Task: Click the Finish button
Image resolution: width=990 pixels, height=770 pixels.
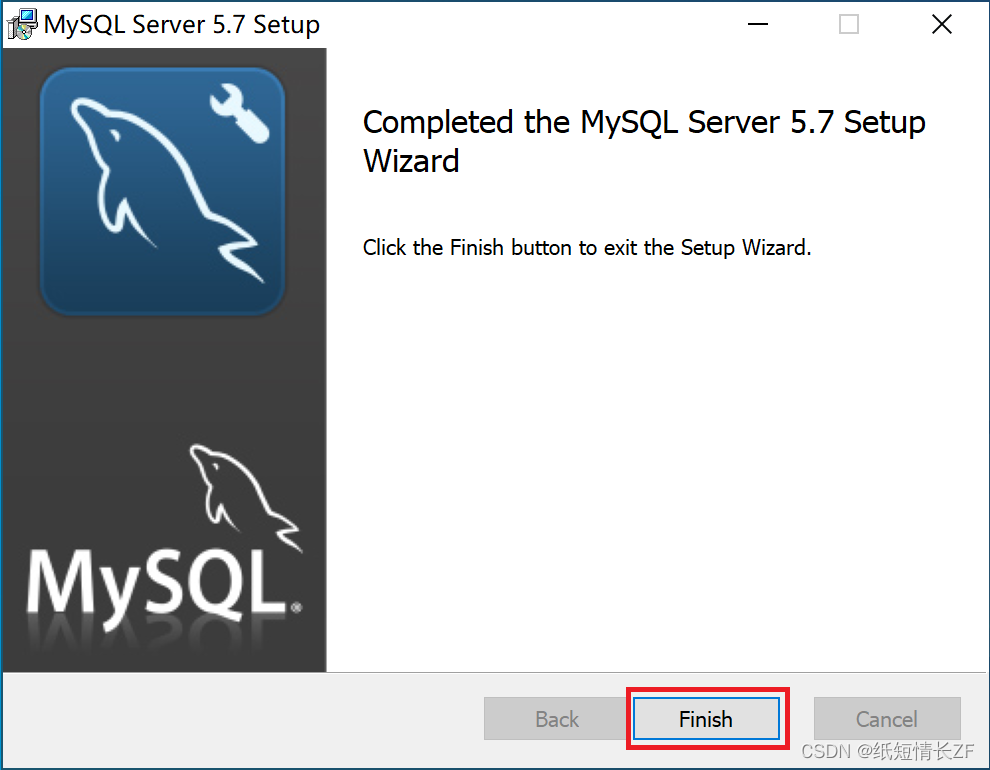Action: [706, 718]
